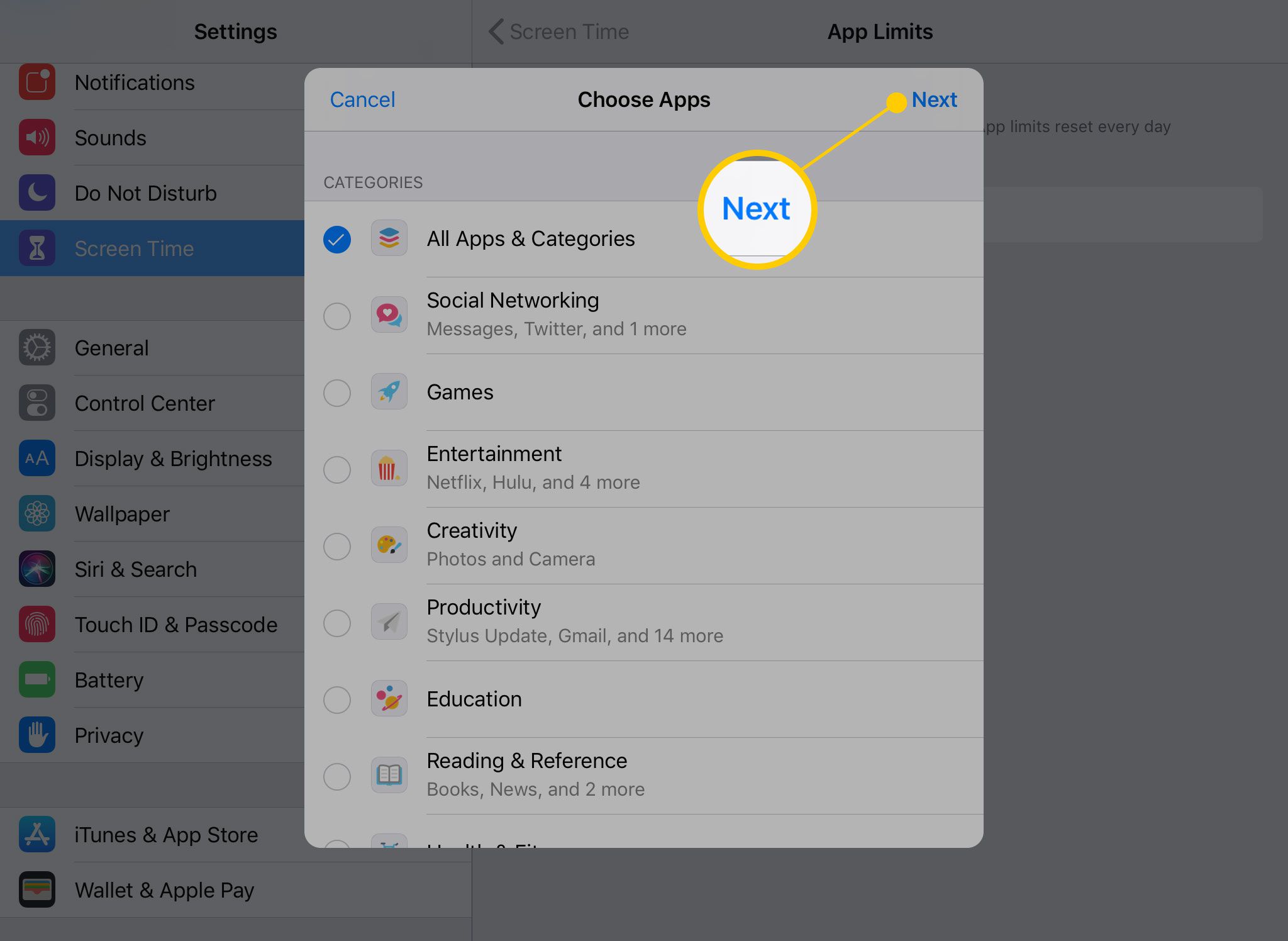This screenshot has height=941, width=1288.
Task: Select the All Apps & Categories checkbox
Action: tap(337, 238)
